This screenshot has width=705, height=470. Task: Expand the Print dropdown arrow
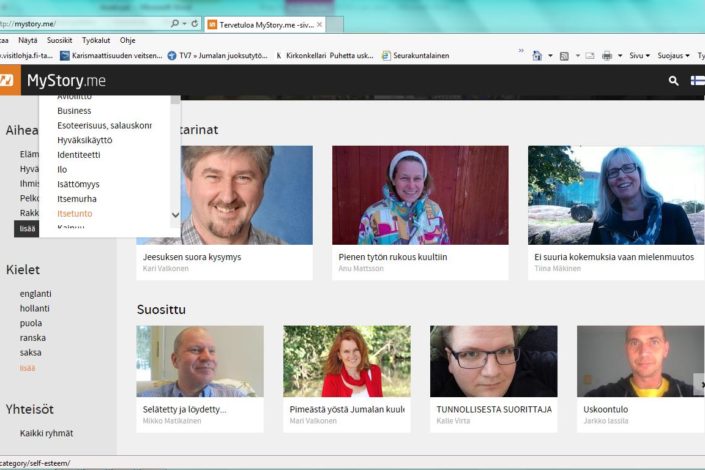click(620, 56)
